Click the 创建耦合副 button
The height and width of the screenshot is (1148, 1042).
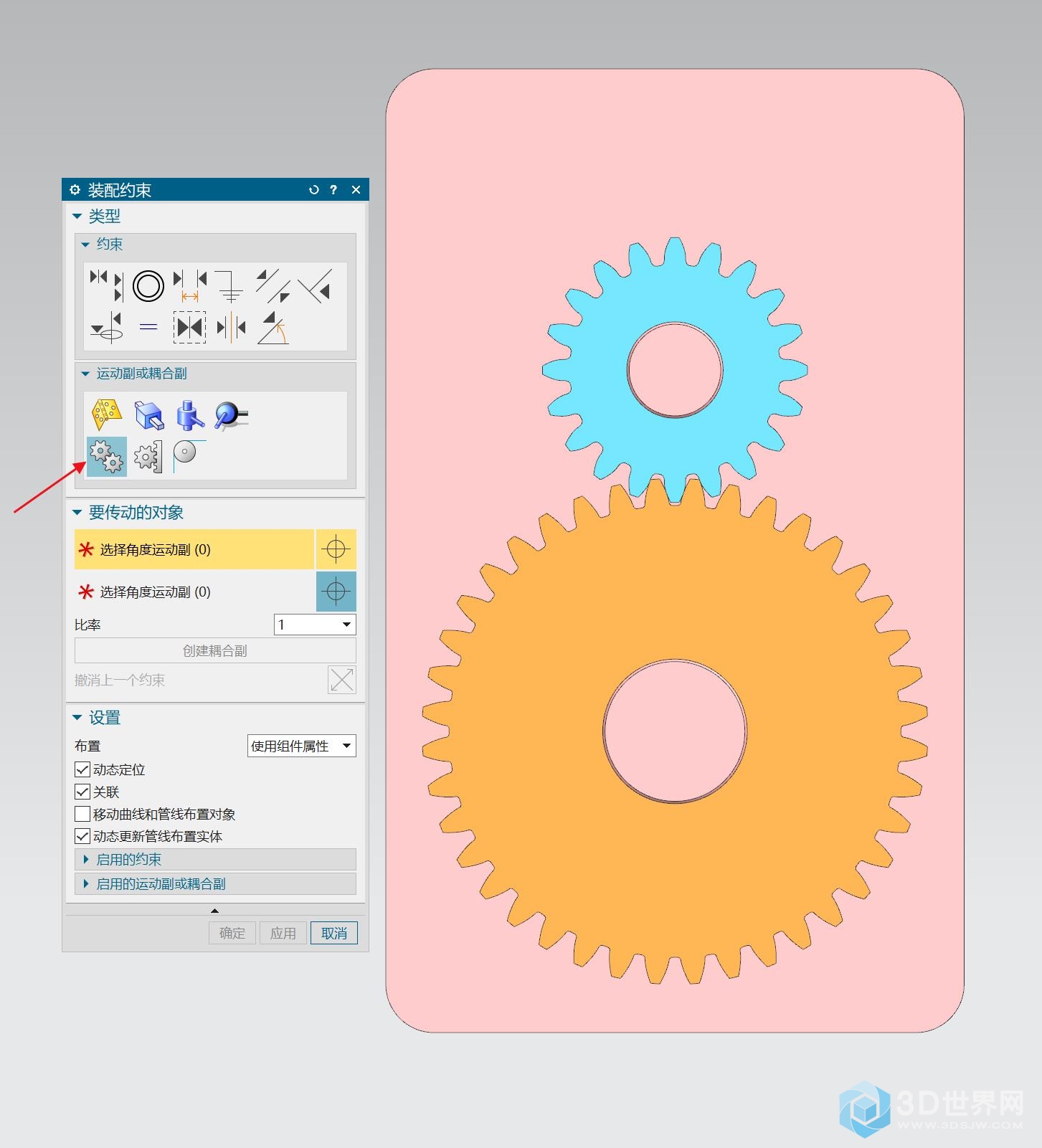(215, 650)
